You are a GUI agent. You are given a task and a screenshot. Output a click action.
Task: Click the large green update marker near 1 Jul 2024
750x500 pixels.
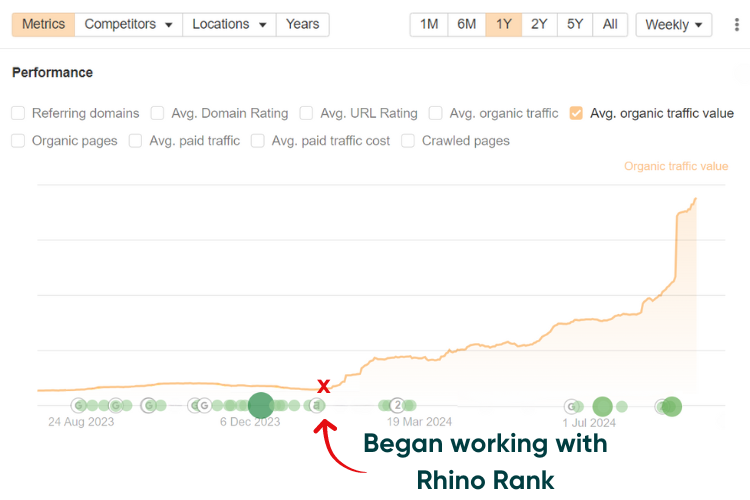tap(602, 407)
